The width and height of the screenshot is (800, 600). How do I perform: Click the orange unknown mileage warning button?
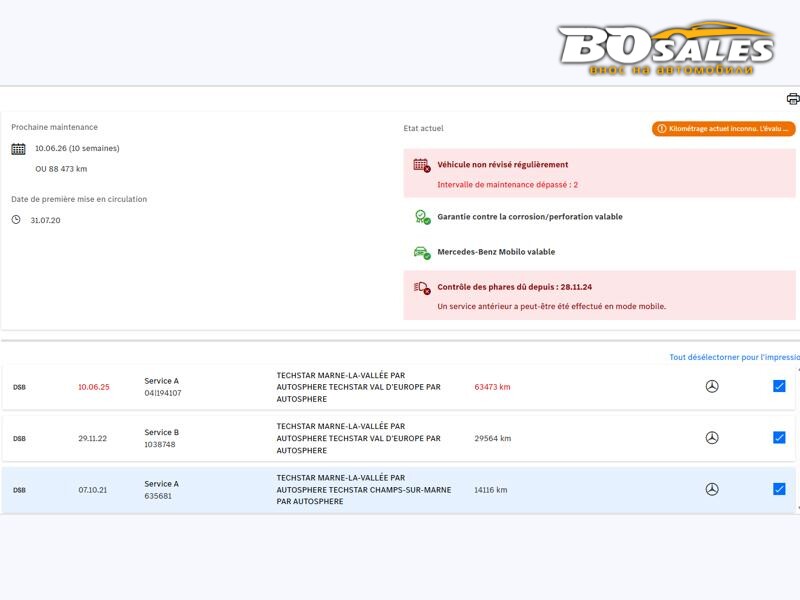[723, 129]
